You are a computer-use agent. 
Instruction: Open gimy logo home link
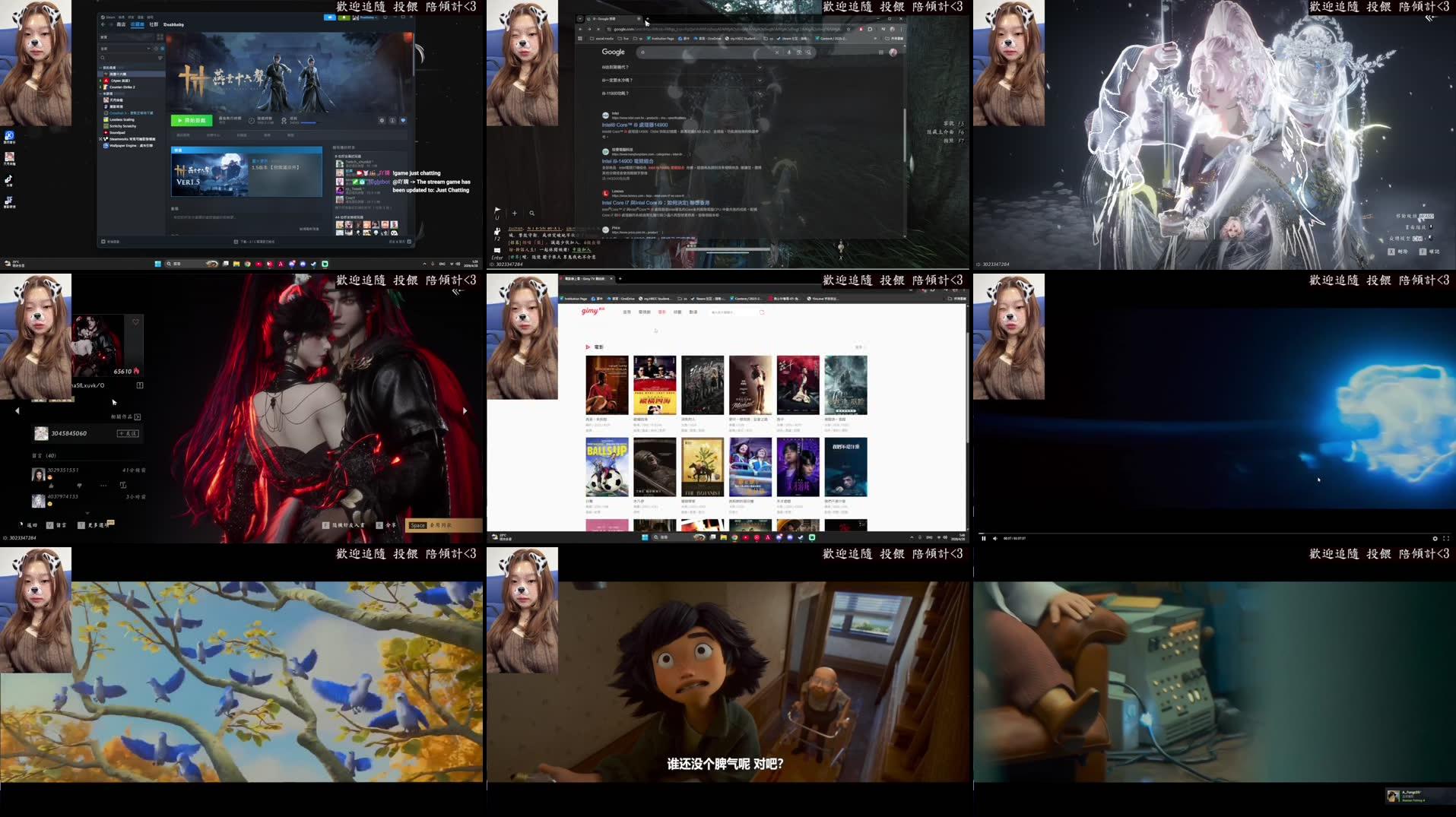click(592, 311)
